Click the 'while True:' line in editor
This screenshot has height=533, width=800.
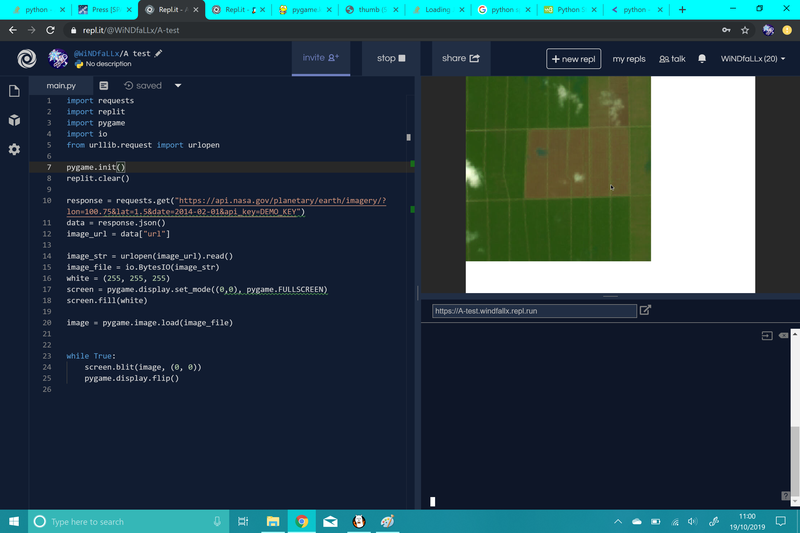click(91, 356)
